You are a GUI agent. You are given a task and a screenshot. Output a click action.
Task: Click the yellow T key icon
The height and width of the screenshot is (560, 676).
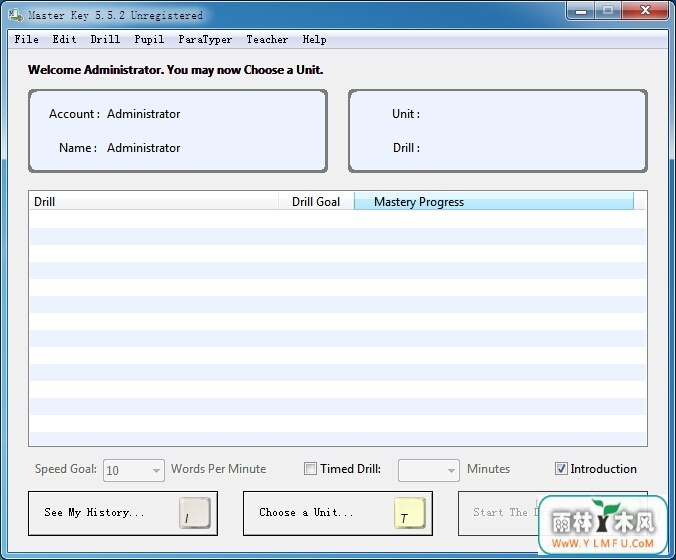[410, 513]
